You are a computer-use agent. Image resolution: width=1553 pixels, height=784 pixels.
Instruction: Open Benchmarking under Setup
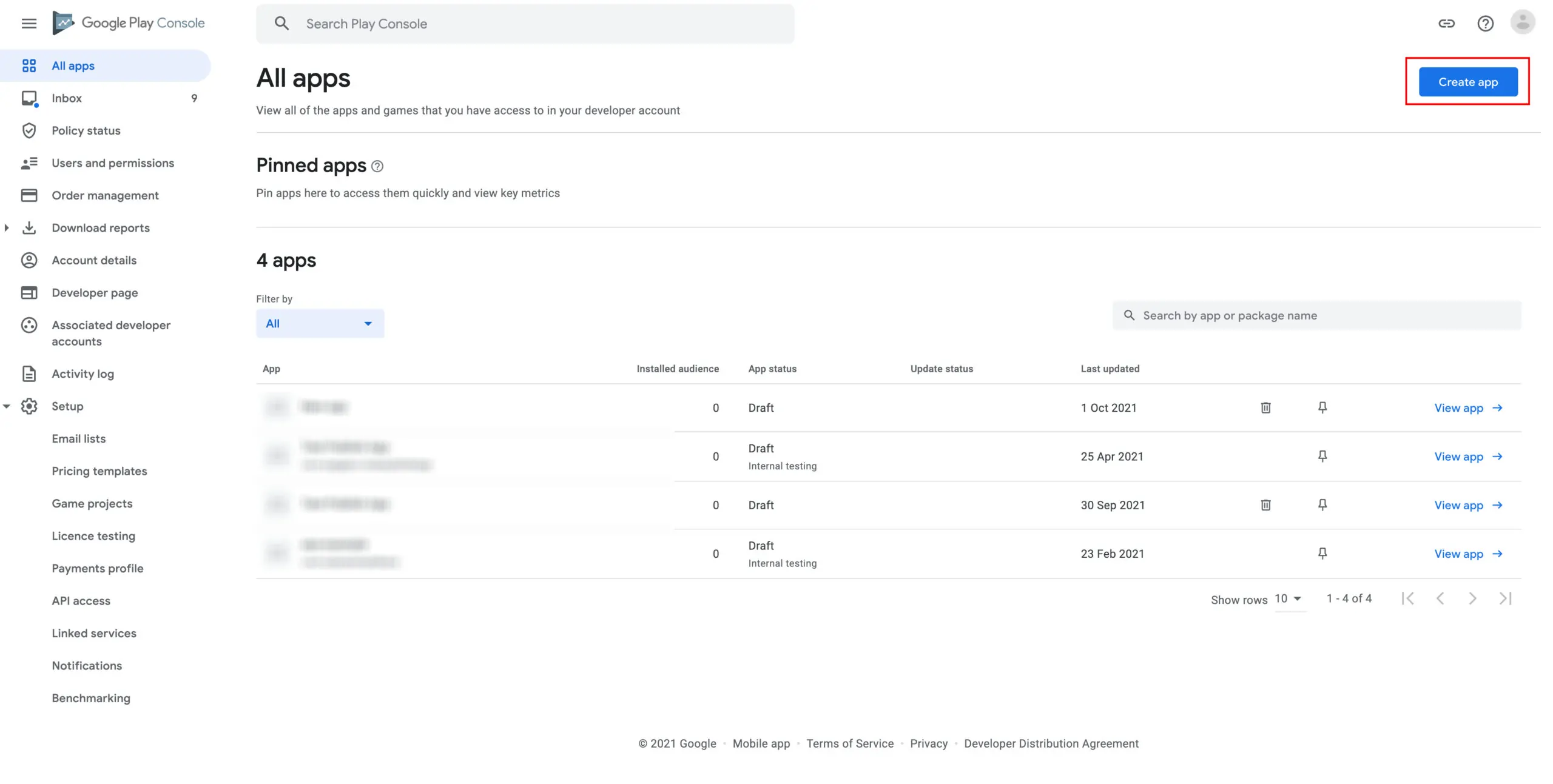[91, 698]
